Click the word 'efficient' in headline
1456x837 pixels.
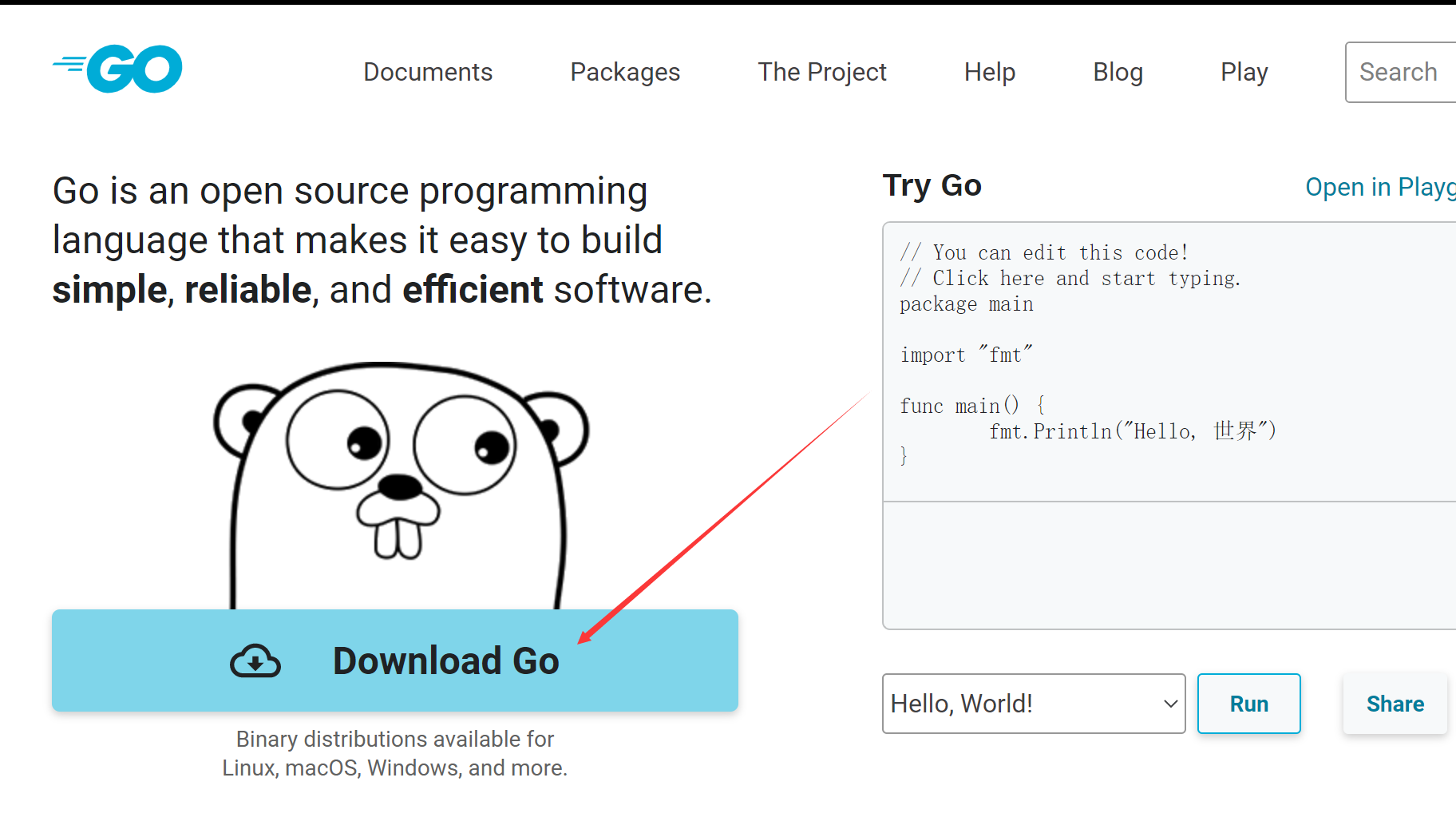[473, 289]
